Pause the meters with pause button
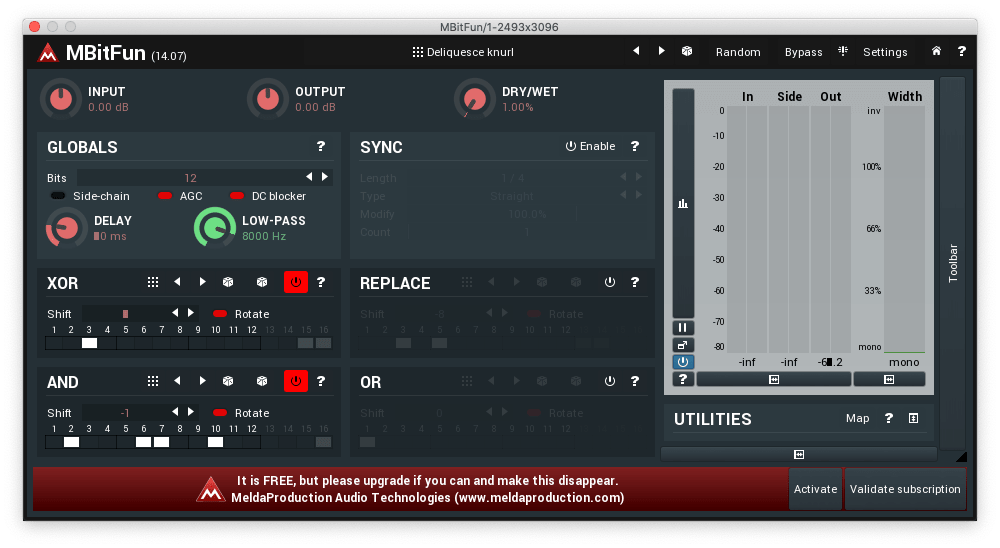 (683, 328)
